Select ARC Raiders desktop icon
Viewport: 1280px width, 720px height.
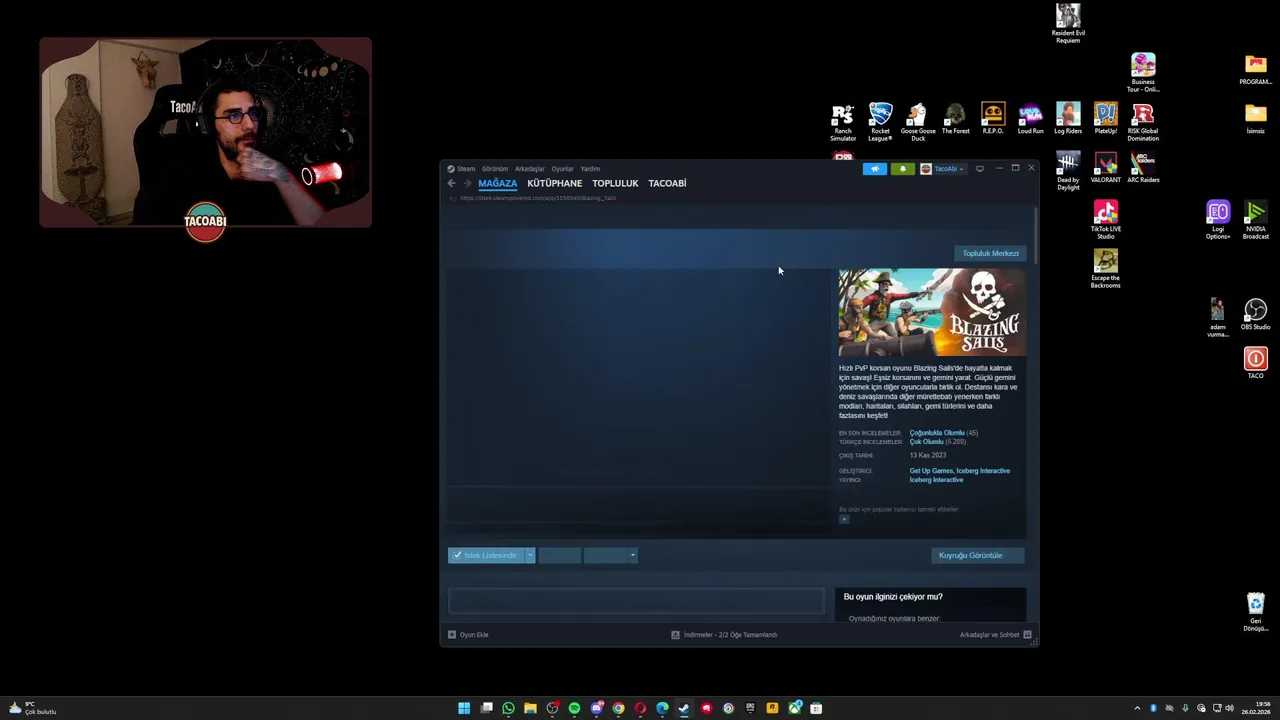(x=1143, y=168)
